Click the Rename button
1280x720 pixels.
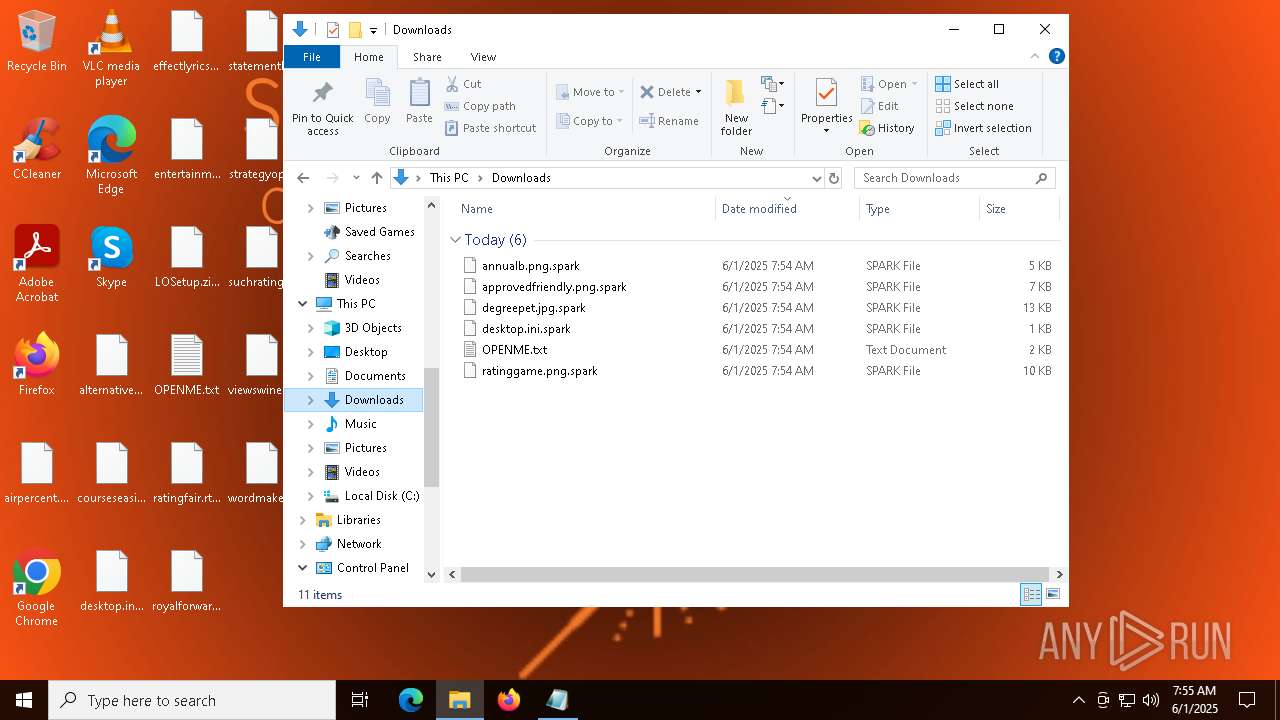669,121
